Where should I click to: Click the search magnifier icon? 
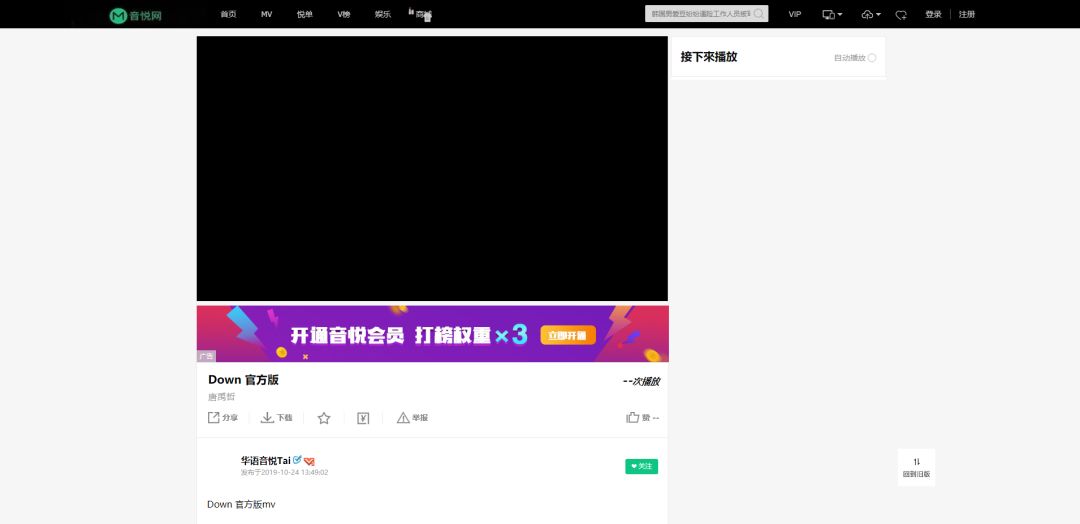pyautogui.click(x=759, y=14)
